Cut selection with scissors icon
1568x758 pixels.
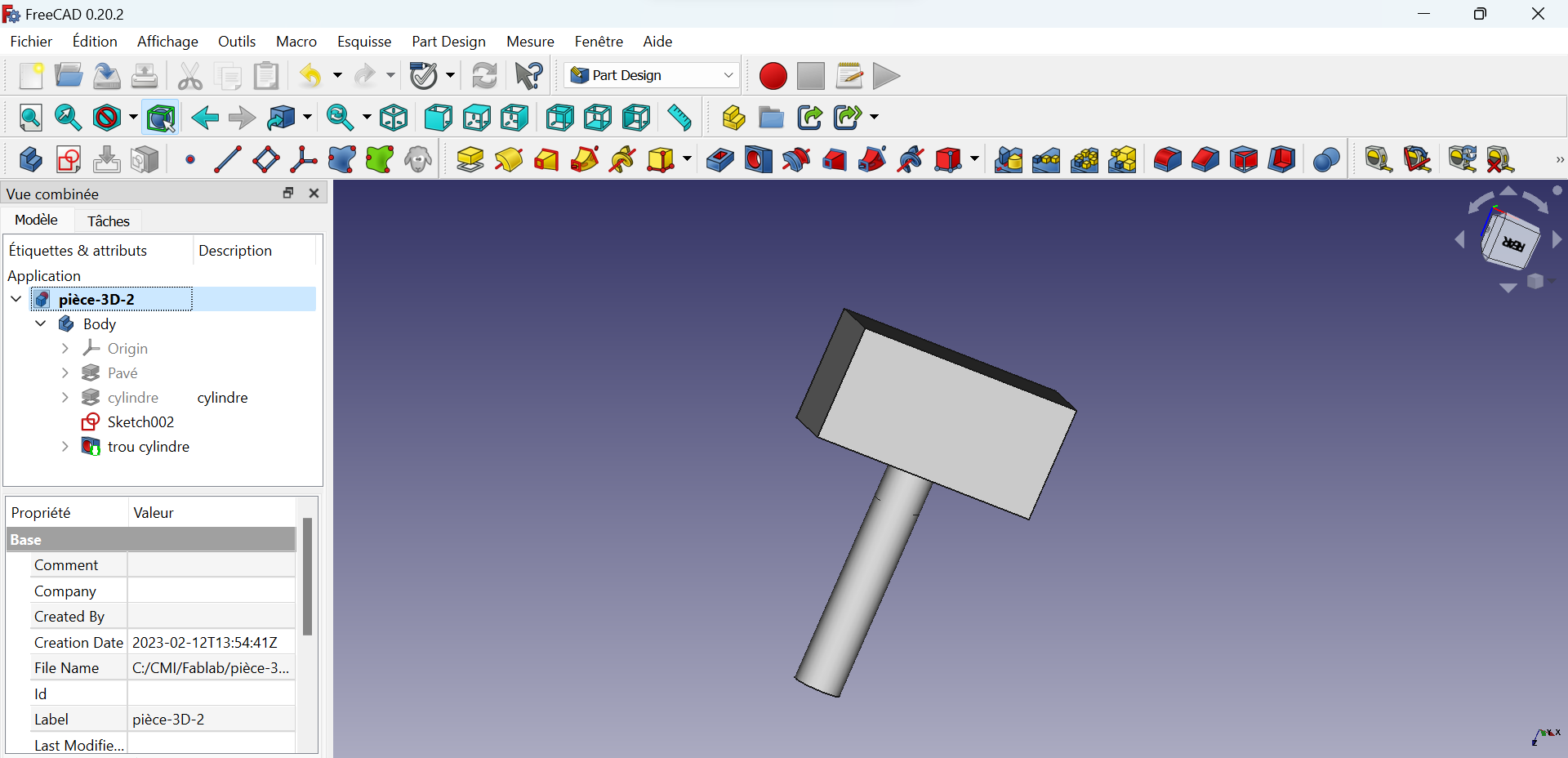click(x=190, y=76)
